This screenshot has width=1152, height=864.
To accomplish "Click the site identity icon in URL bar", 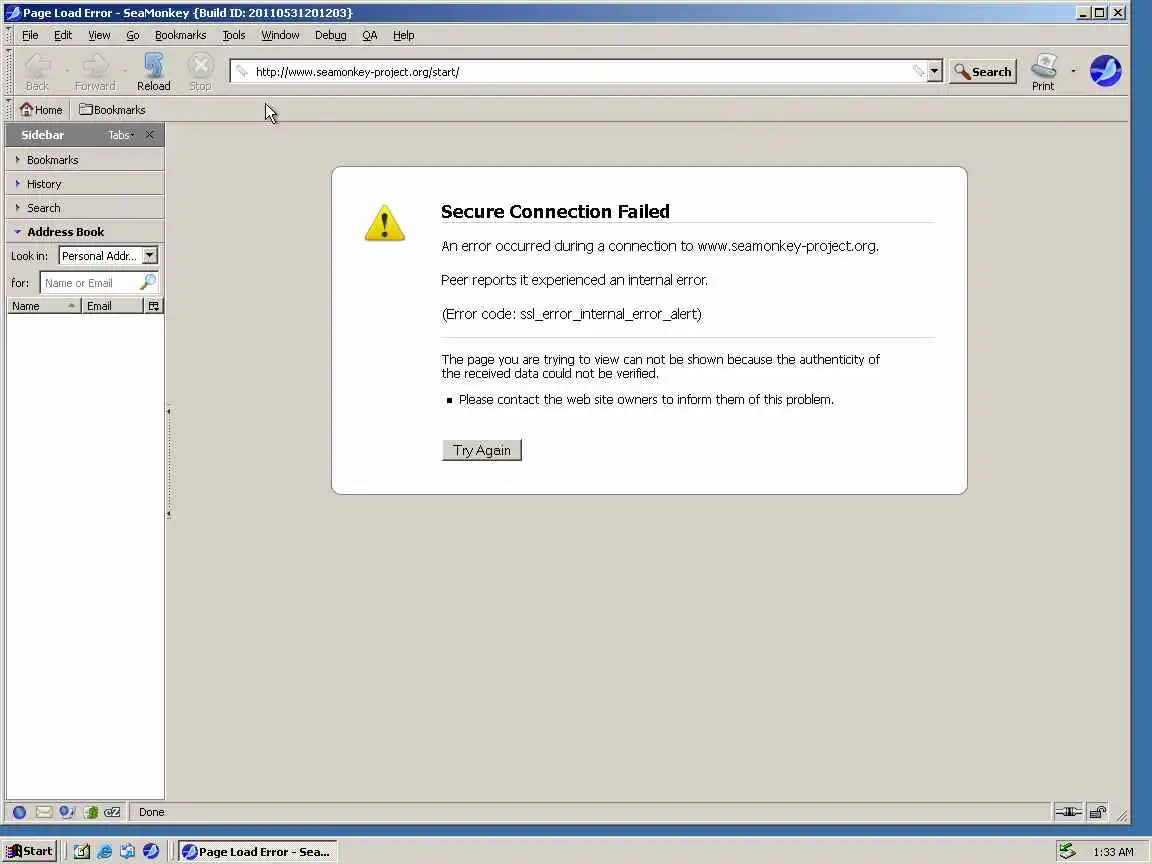I will (242, 71).
